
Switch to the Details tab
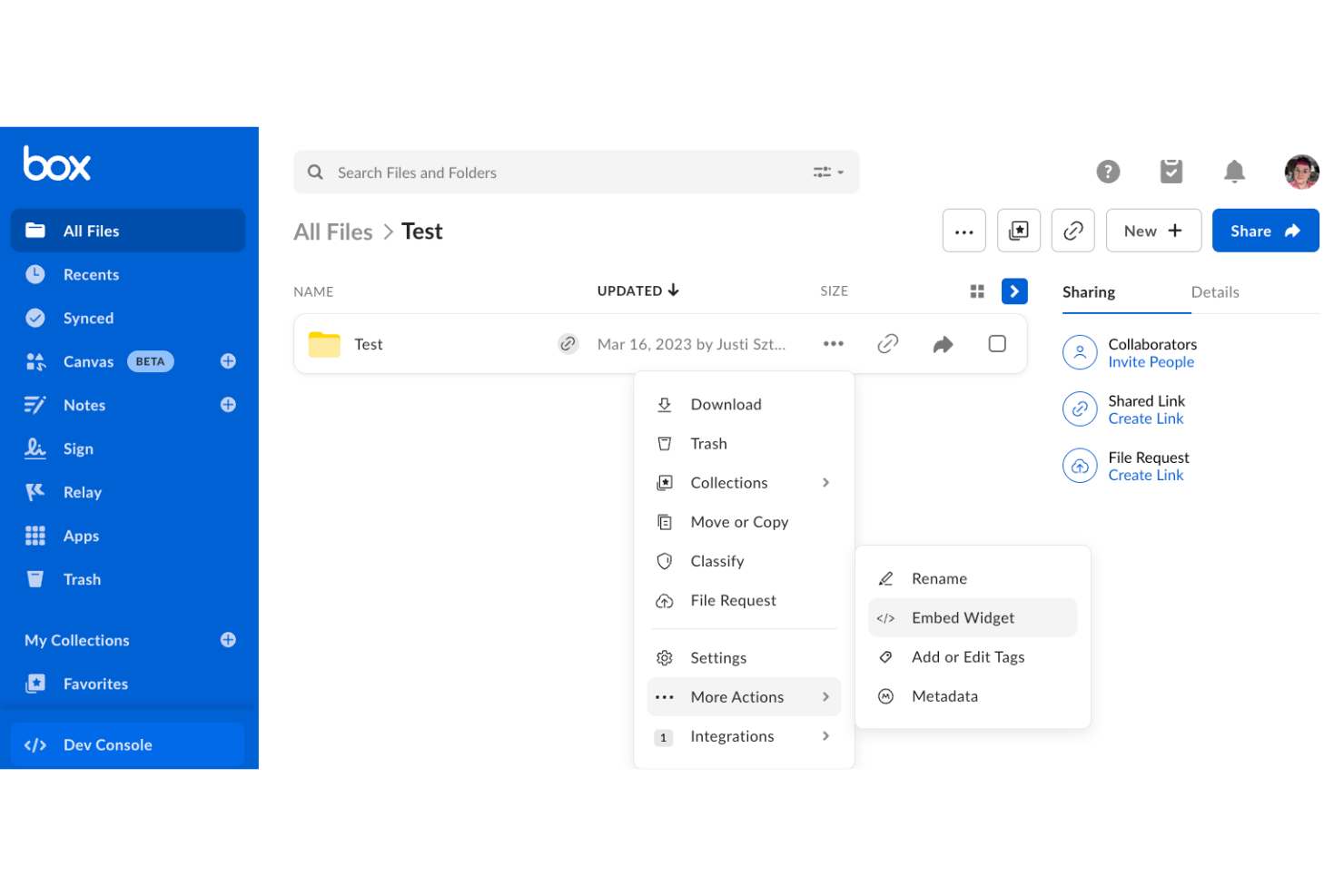tap(1215, 292)
